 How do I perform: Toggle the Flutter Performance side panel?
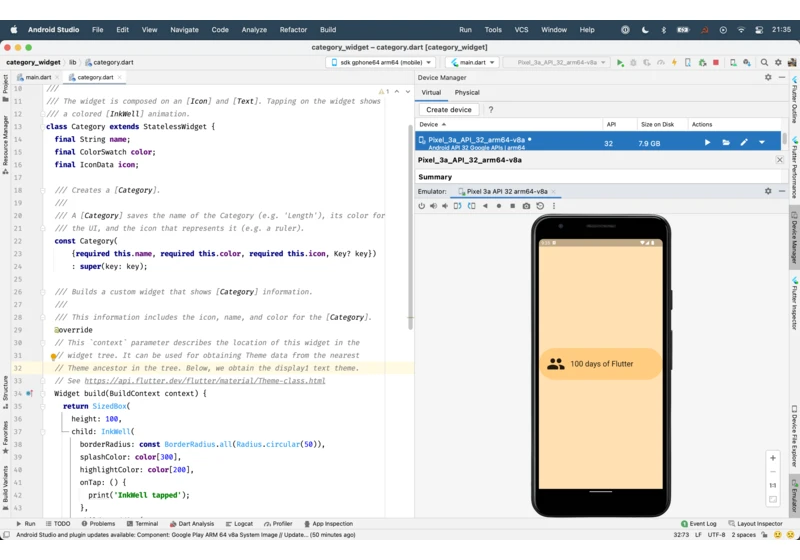click(x=794, y=167)
